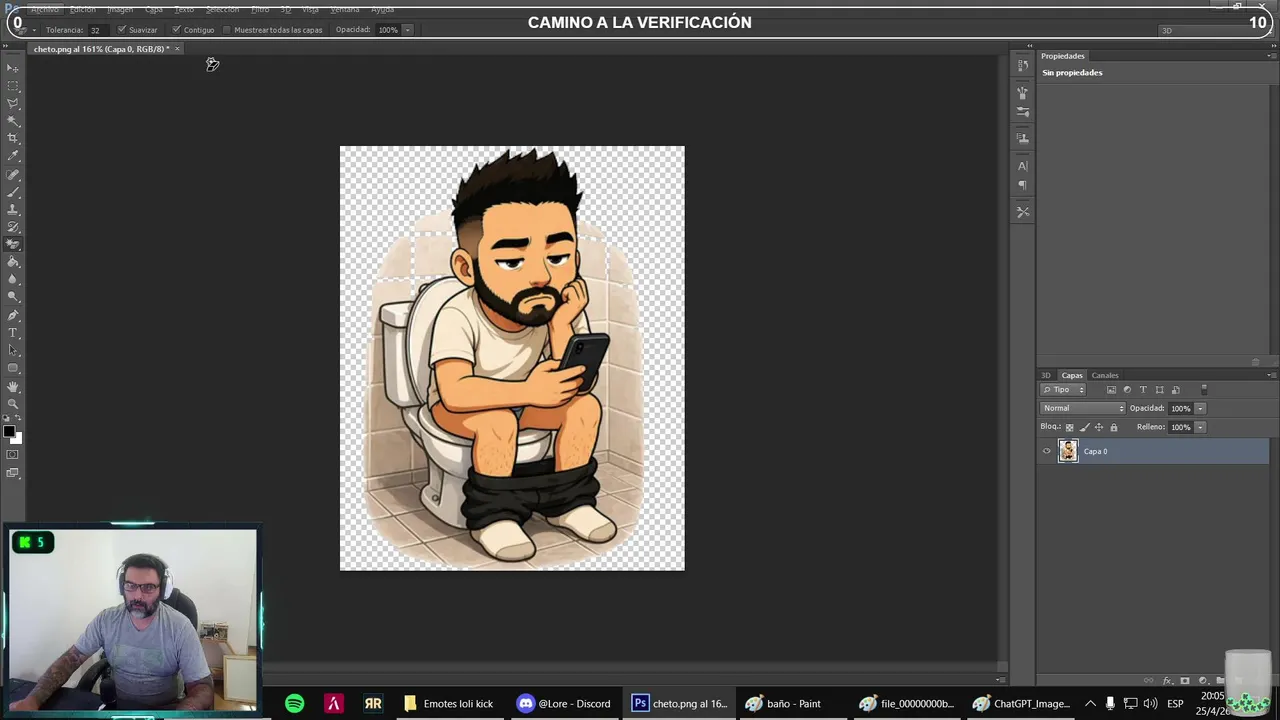
Task: Click the Tolerancia value field
Action: 97,30
